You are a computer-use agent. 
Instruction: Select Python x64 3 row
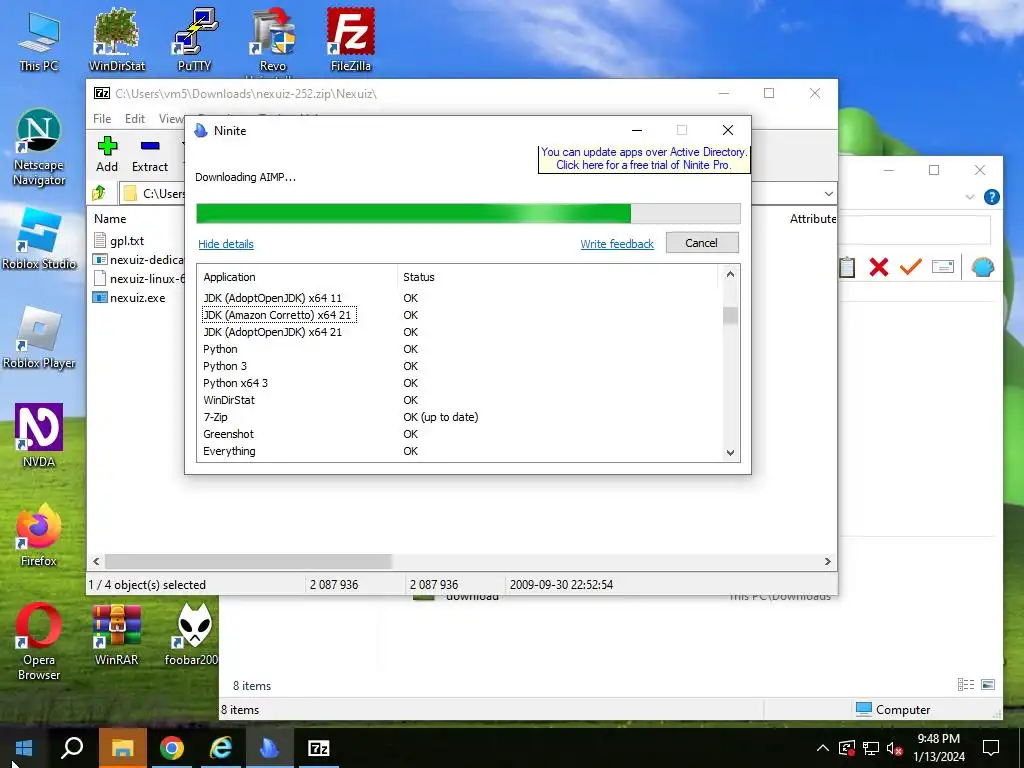click(x=459, y=383)
